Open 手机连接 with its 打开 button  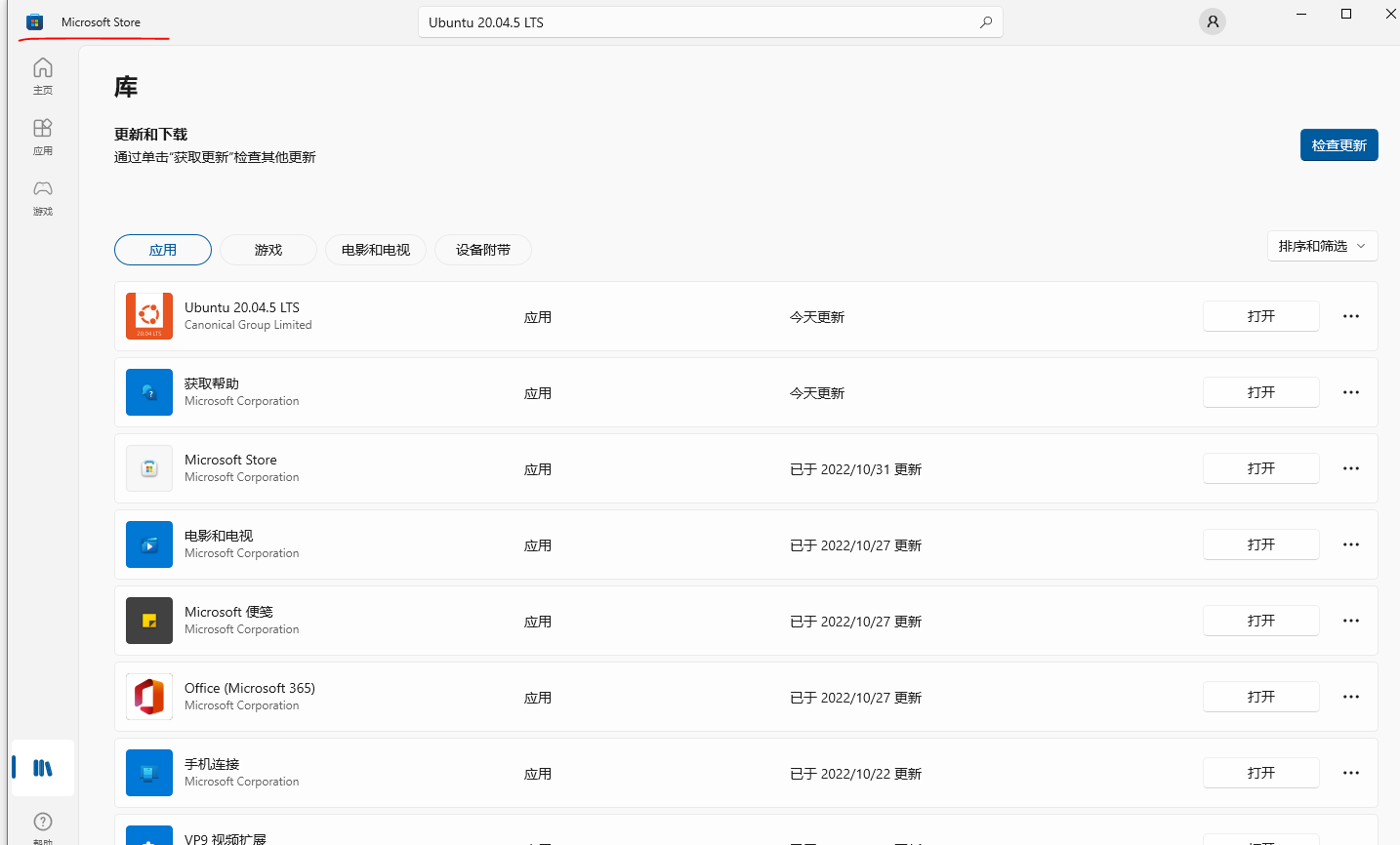[1261, 773]
